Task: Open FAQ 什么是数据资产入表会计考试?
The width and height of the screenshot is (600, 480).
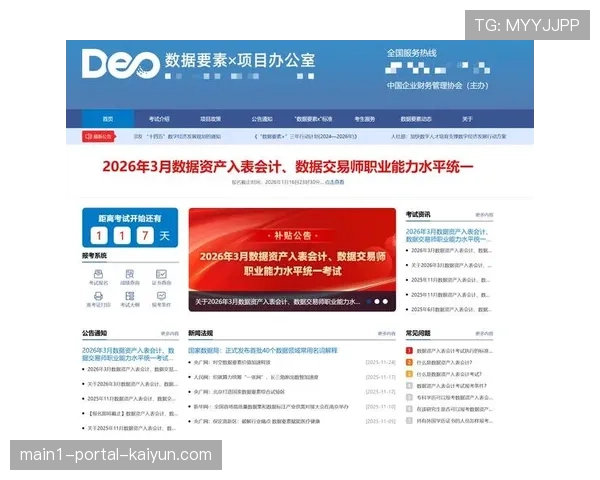Action: pos(449,374)
